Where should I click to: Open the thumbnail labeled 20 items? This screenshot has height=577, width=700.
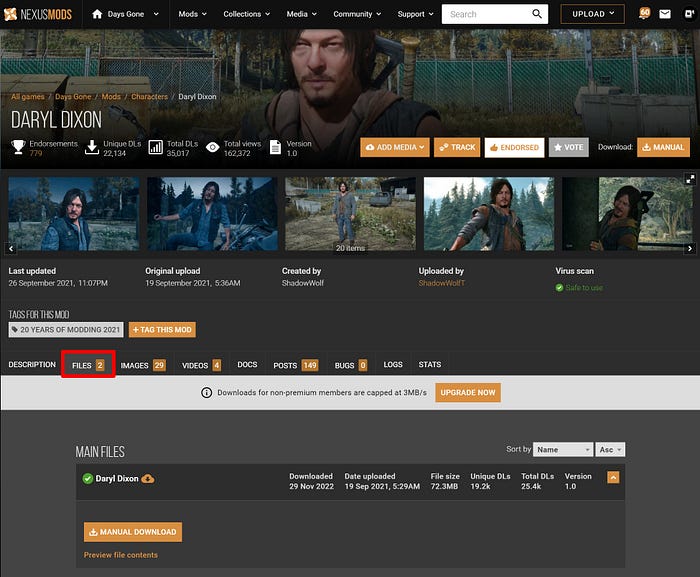point(350,213)
